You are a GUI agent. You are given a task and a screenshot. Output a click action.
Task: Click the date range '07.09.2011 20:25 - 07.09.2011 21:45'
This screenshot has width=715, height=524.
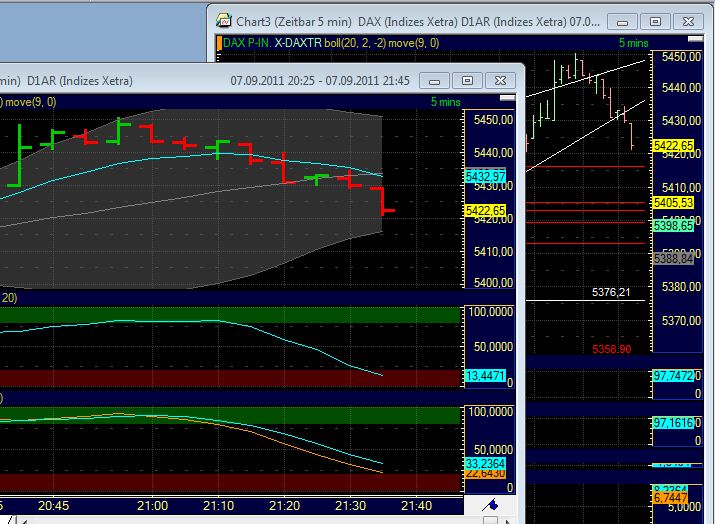point(320,81)
